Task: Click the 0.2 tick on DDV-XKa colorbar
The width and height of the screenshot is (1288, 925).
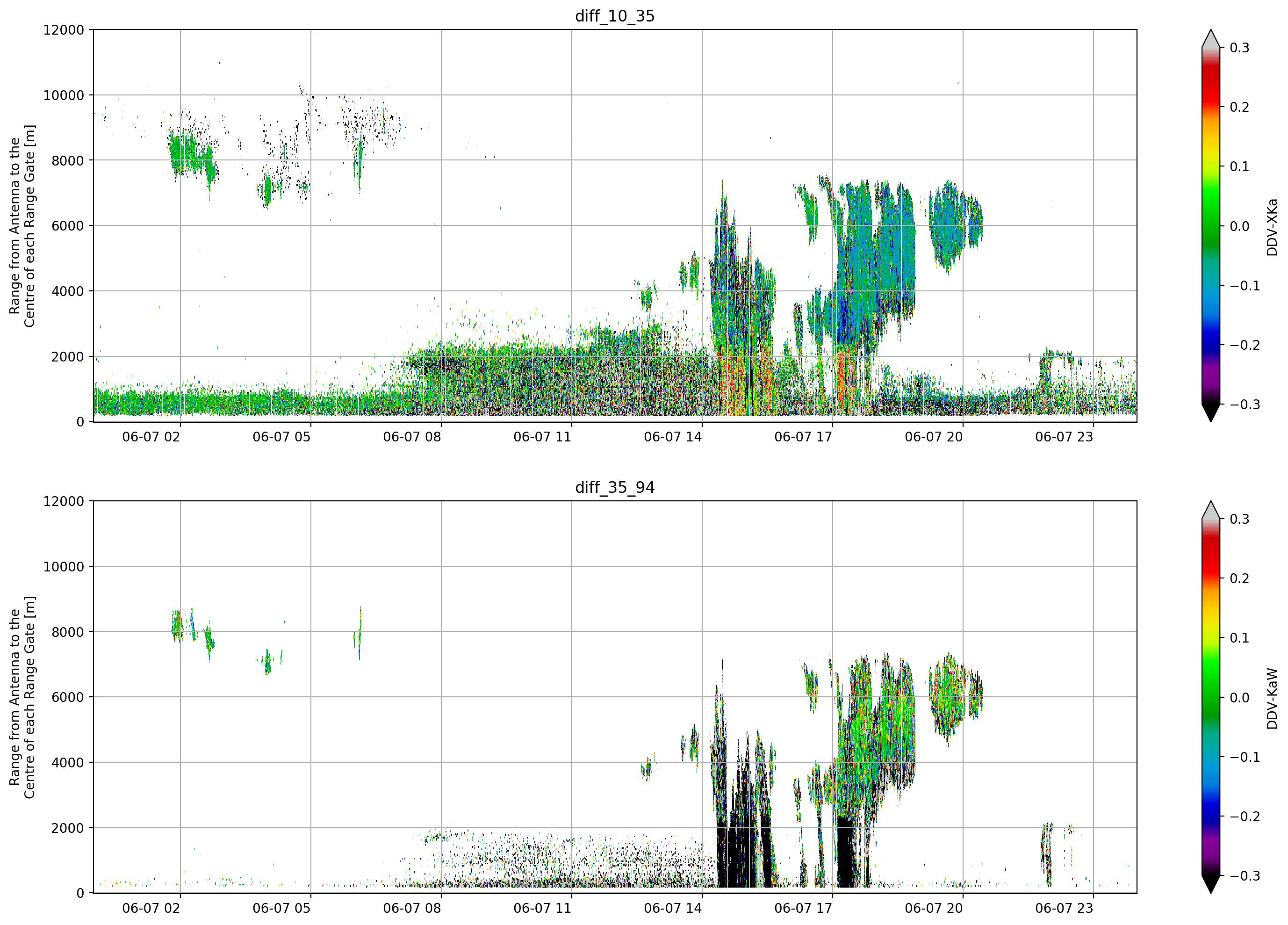Action: pyautogui.click(x=1239, y=108)
